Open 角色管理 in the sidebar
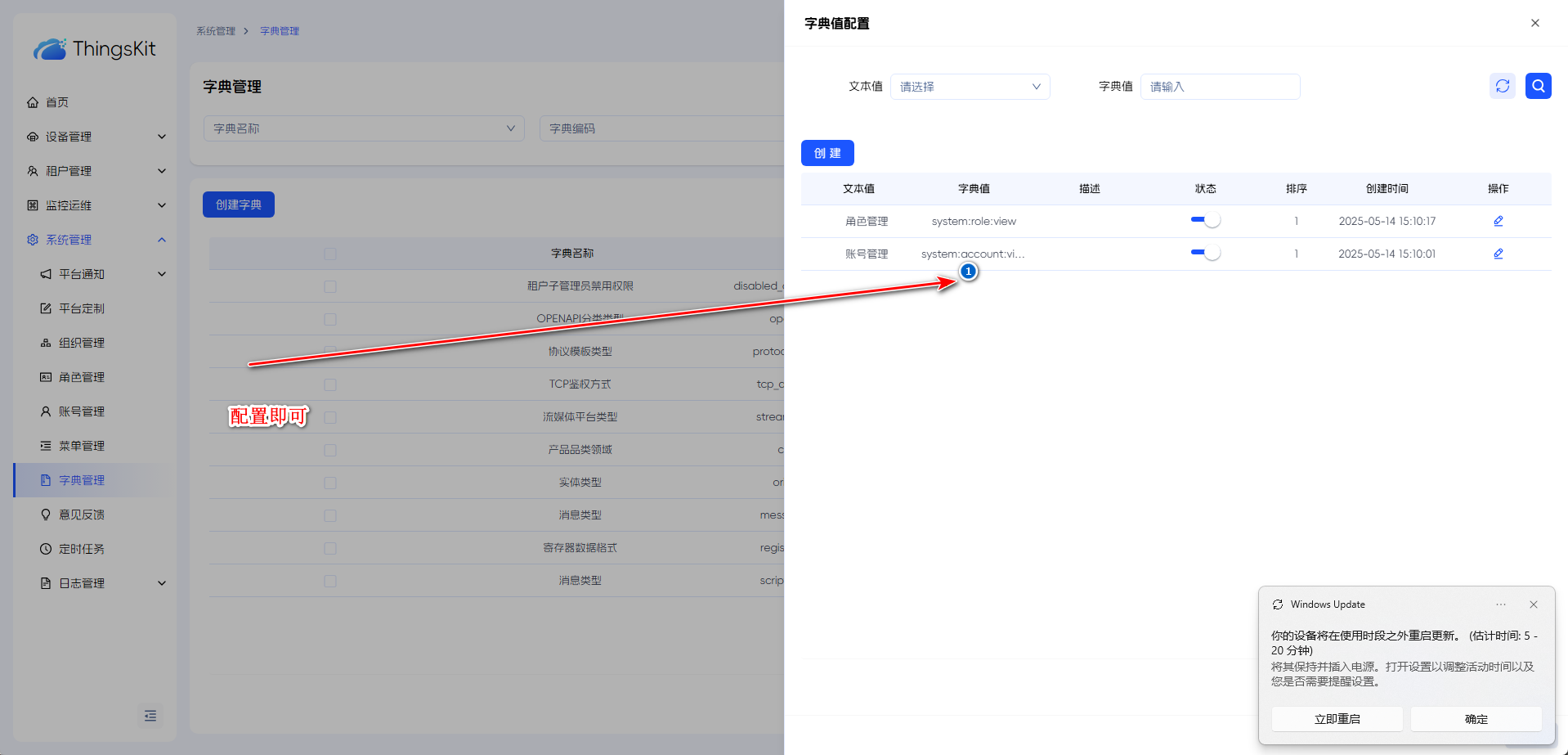Viewport: 1568px width, 755px height. pyautogui.click(x=82, y=377)
